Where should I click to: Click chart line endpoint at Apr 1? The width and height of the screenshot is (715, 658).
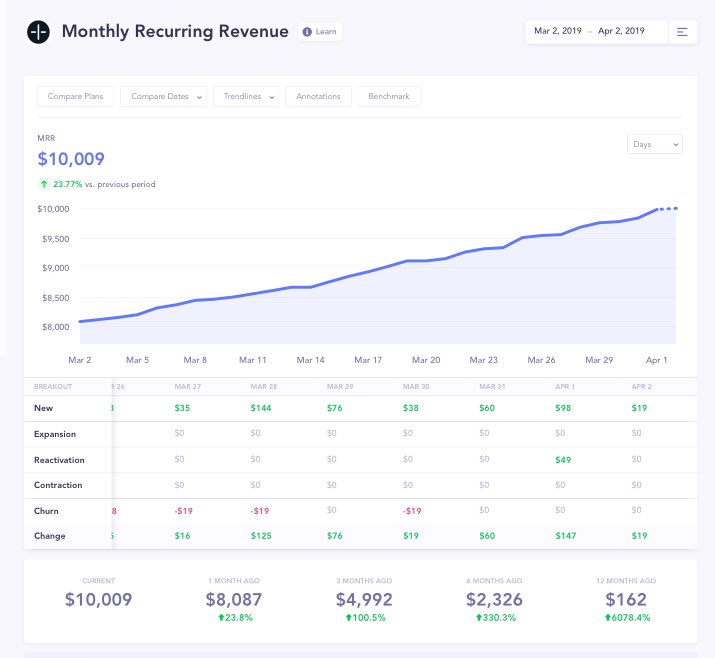point(657,209)
